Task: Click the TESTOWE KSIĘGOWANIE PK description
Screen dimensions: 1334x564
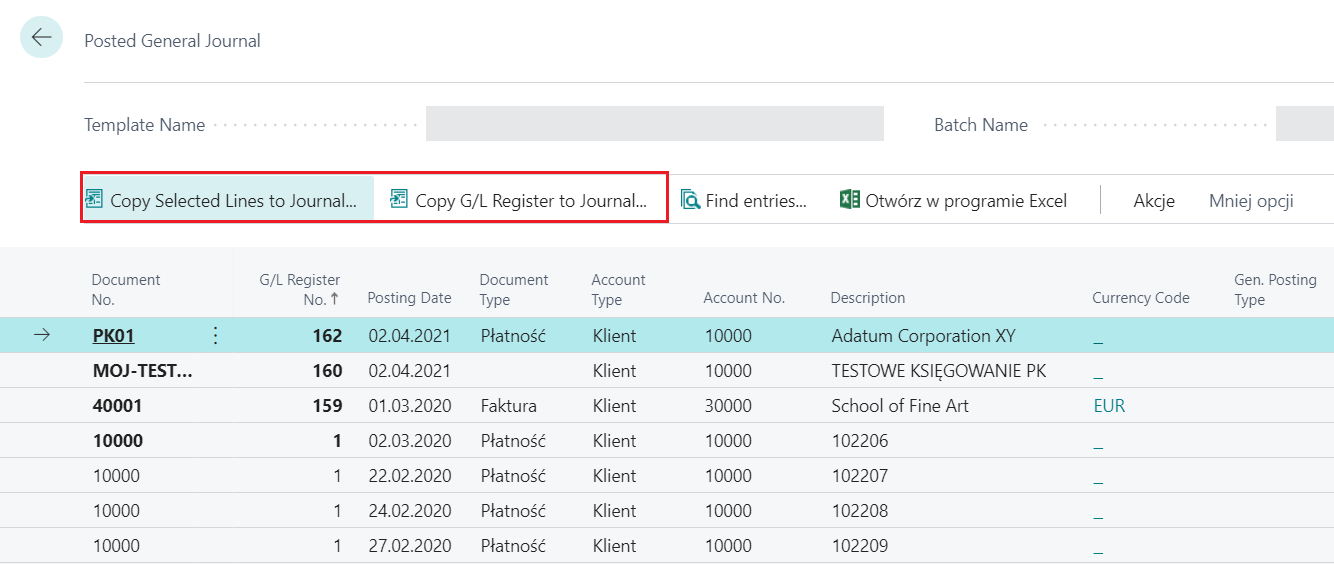Action: (938, 371)
